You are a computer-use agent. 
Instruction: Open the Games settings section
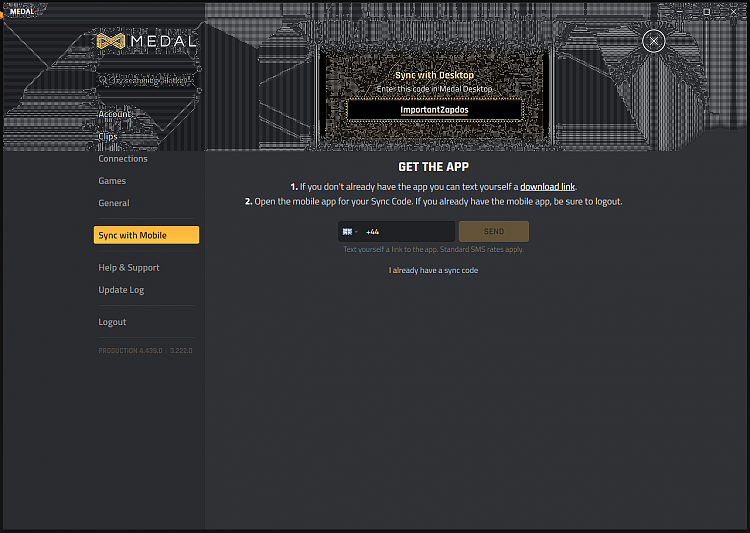click(x=112, y=181)
